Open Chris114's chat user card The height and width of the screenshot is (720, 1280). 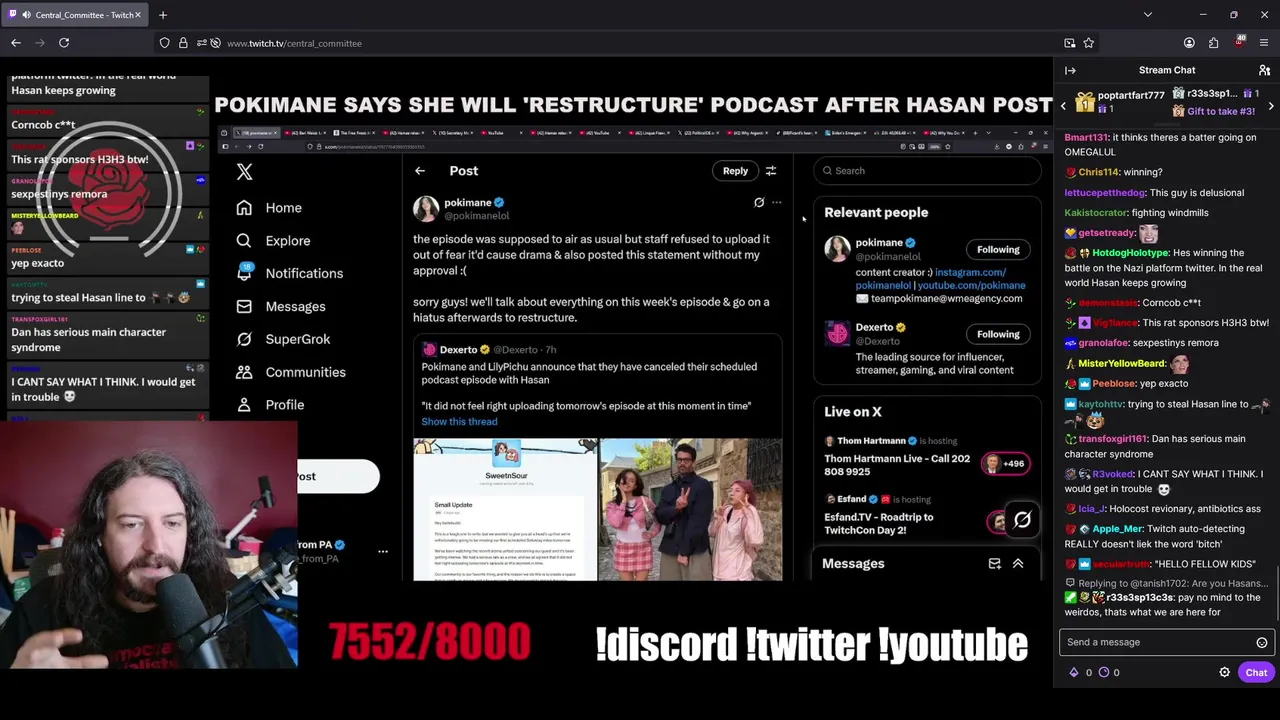pos(1100,172)
